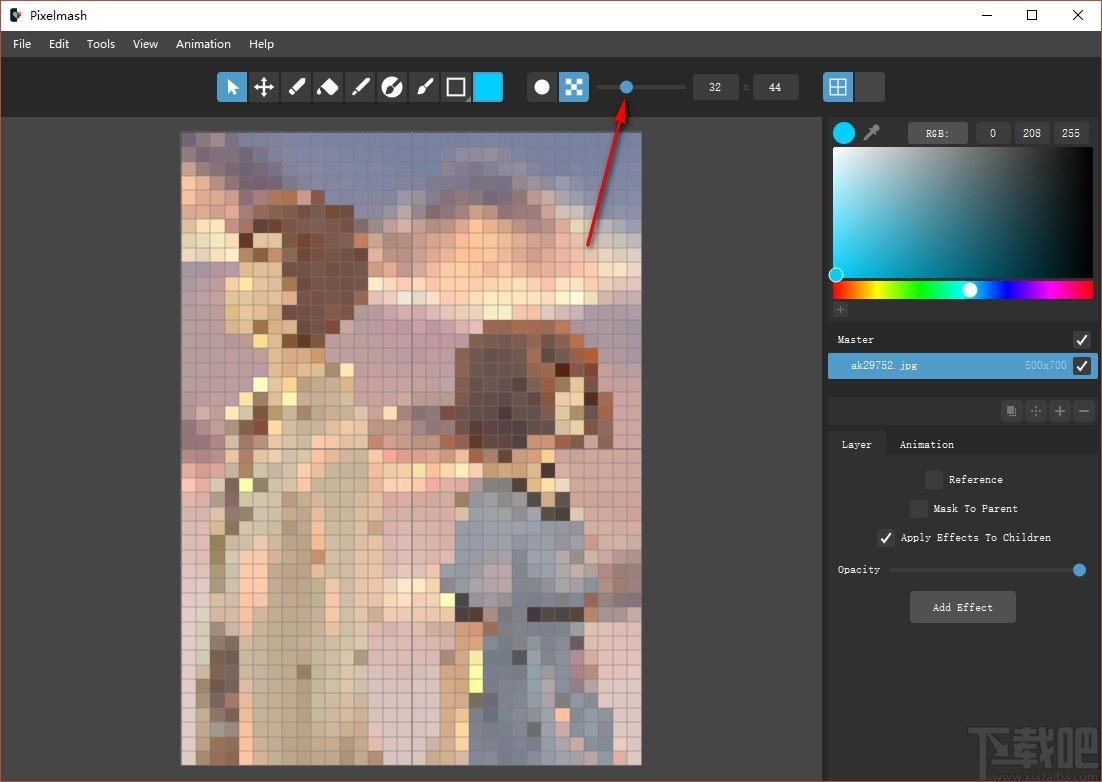Screen dimensions: 1102x782
Task: Open the RGB color mode selector
Action: pyautogui.click(x=938, y=133)
